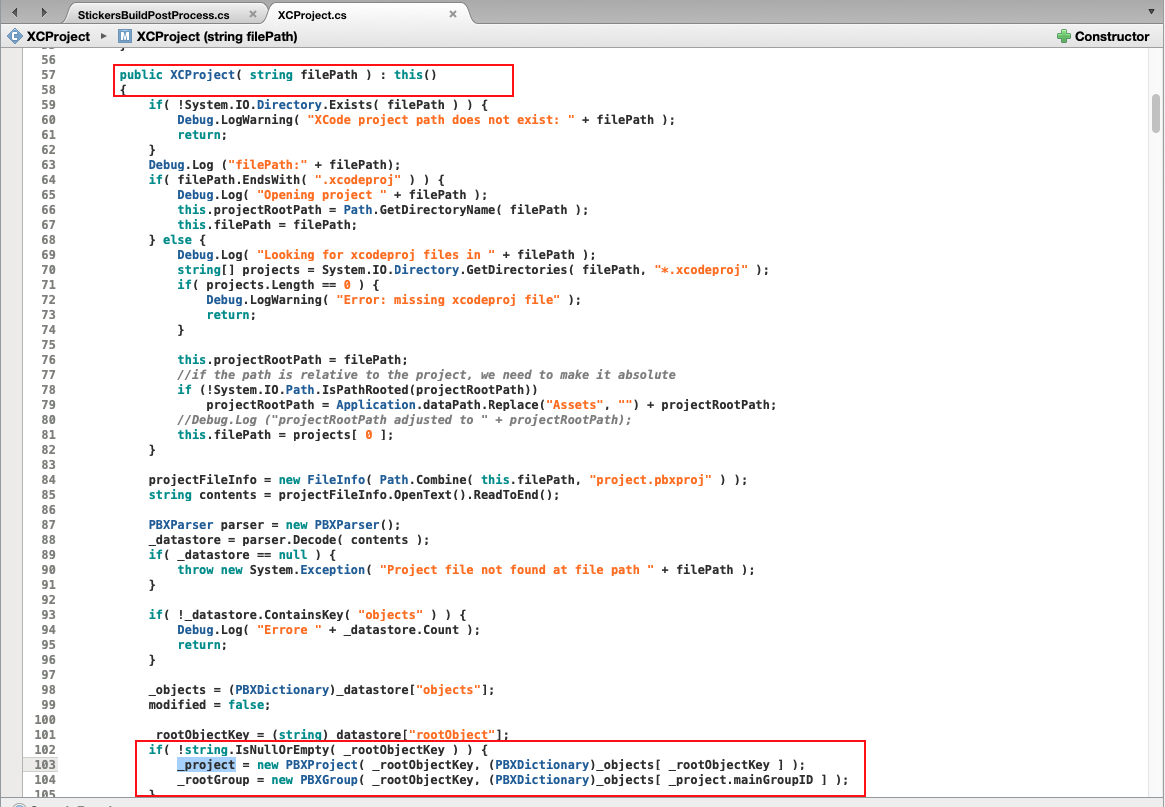Image resolution: width=1165 pixels, height=807 pixels.
Task: Switch to StickersBuildPostProcess.cs tab
Action: coord(154,15)
